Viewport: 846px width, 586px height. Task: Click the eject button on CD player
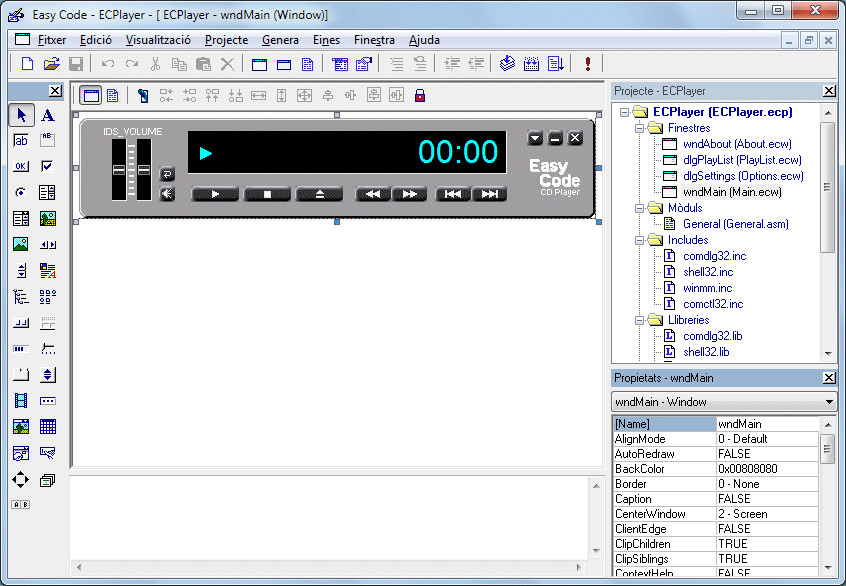[319, 194]
